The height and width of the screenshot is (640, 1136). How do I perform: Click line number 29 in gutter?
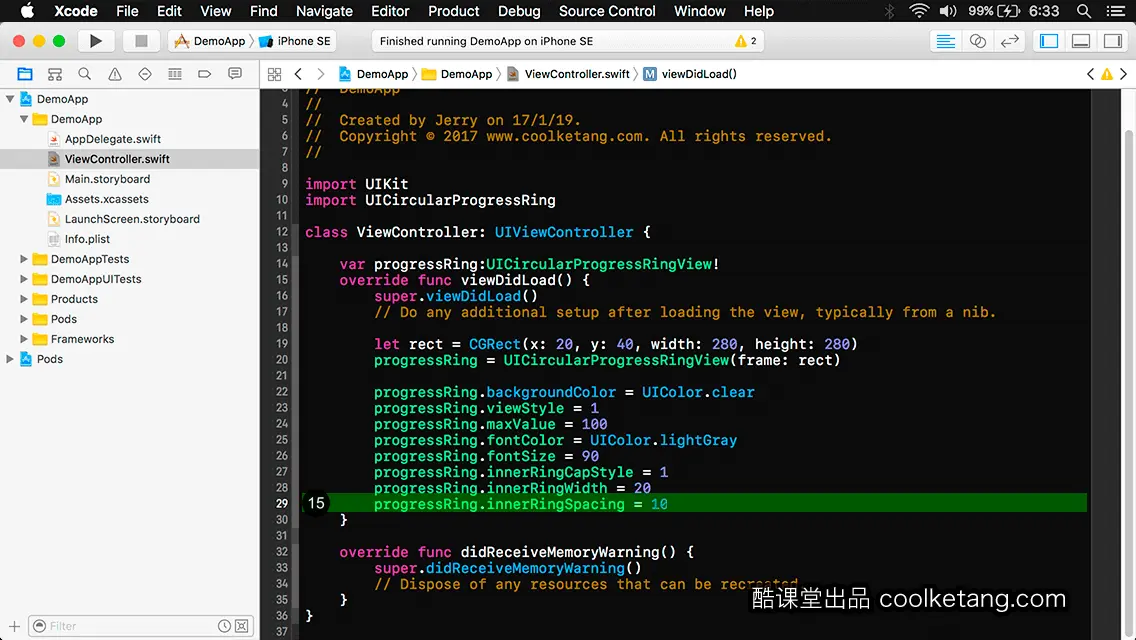[282, 504]
